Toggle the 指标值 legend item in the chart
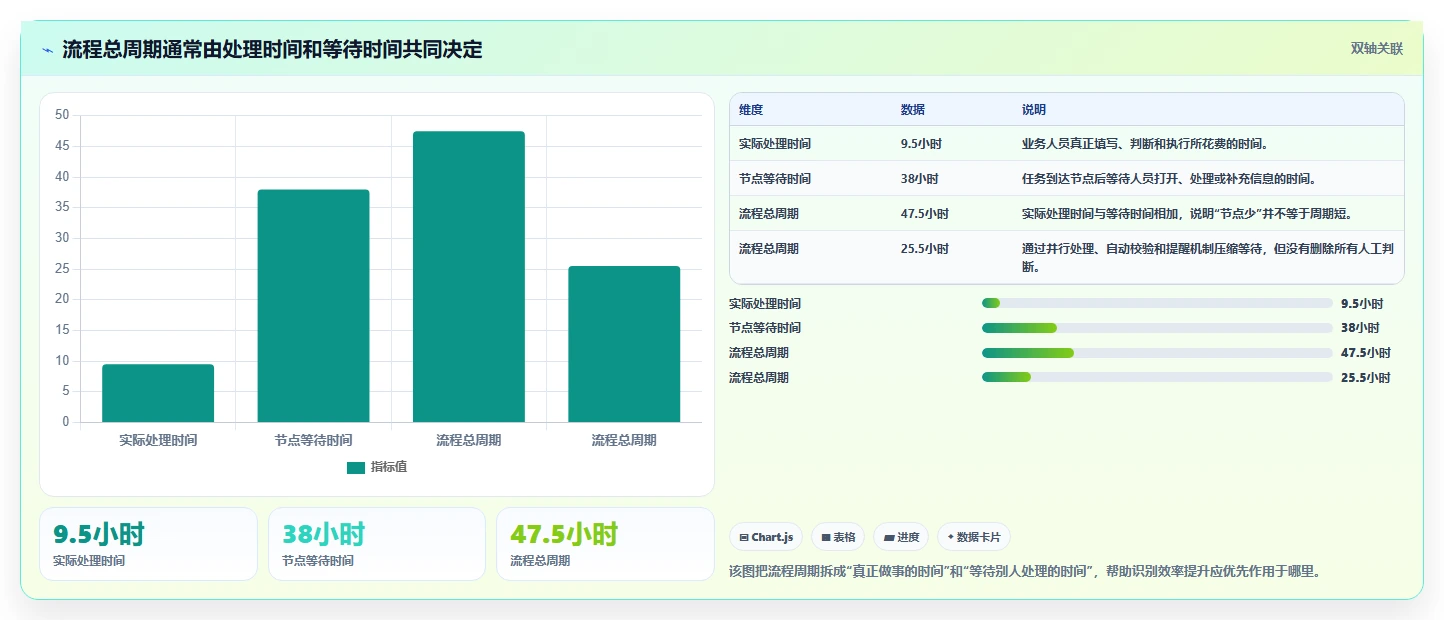Screen dimensions: 1444x620 [377, 467]
